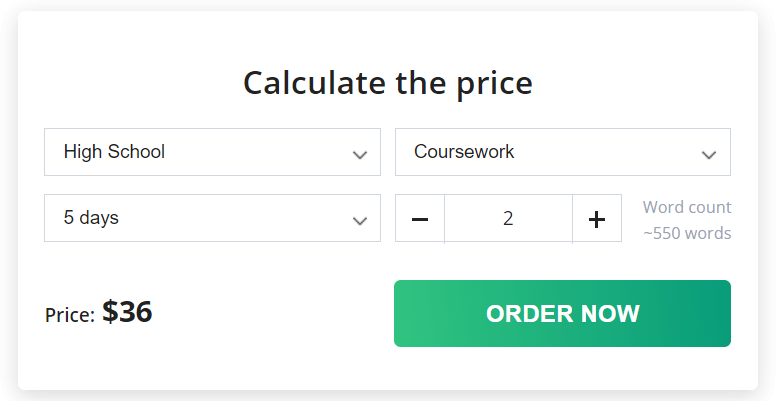Image resolution: width=777 pixels, height=401 pixels.
Task: Focus the page quantity field showing 2
Action: pyautogui.click(x=508, y=218)
